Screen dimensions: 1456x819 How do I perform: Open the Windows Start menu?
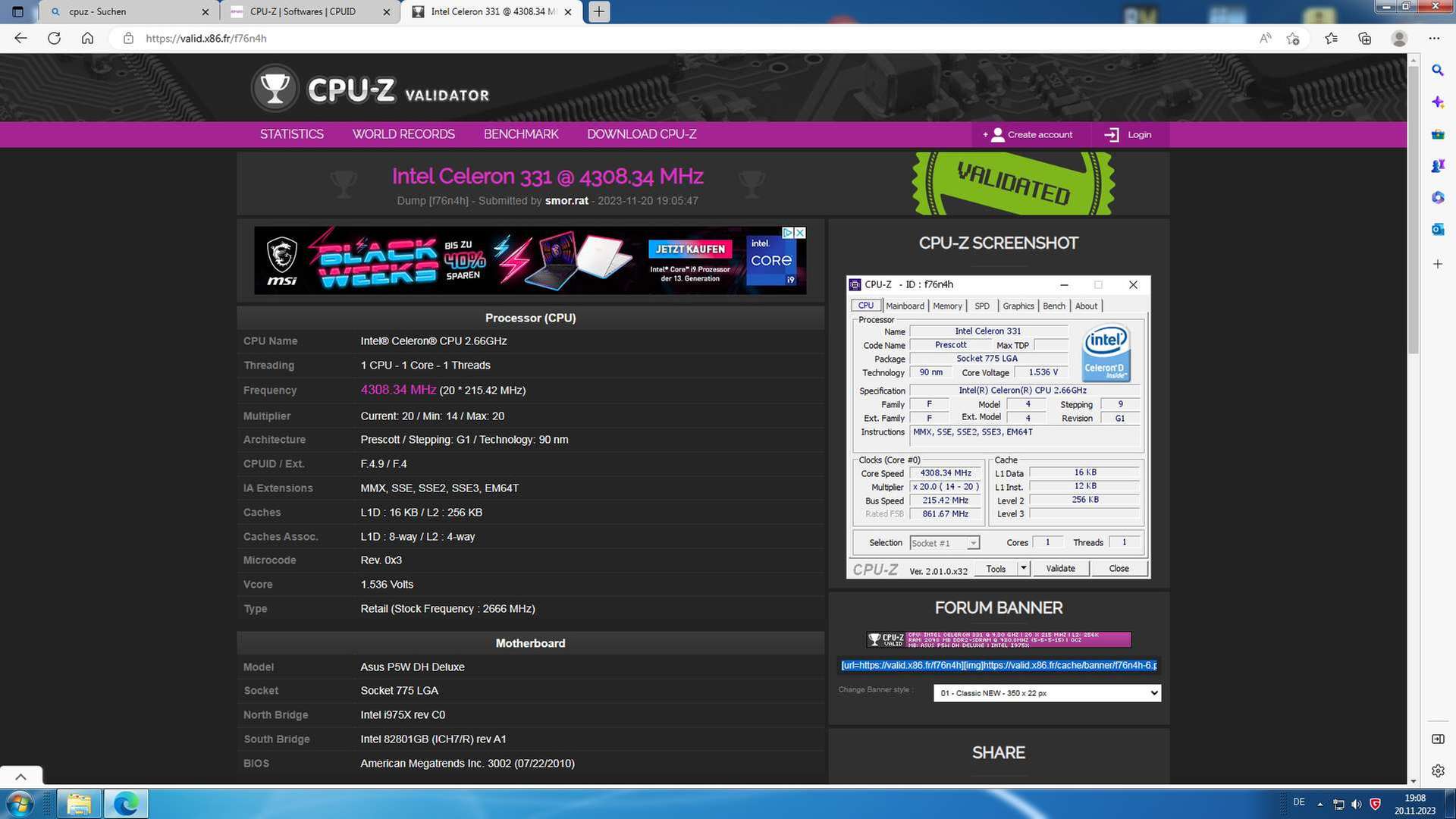coord(19,804)
